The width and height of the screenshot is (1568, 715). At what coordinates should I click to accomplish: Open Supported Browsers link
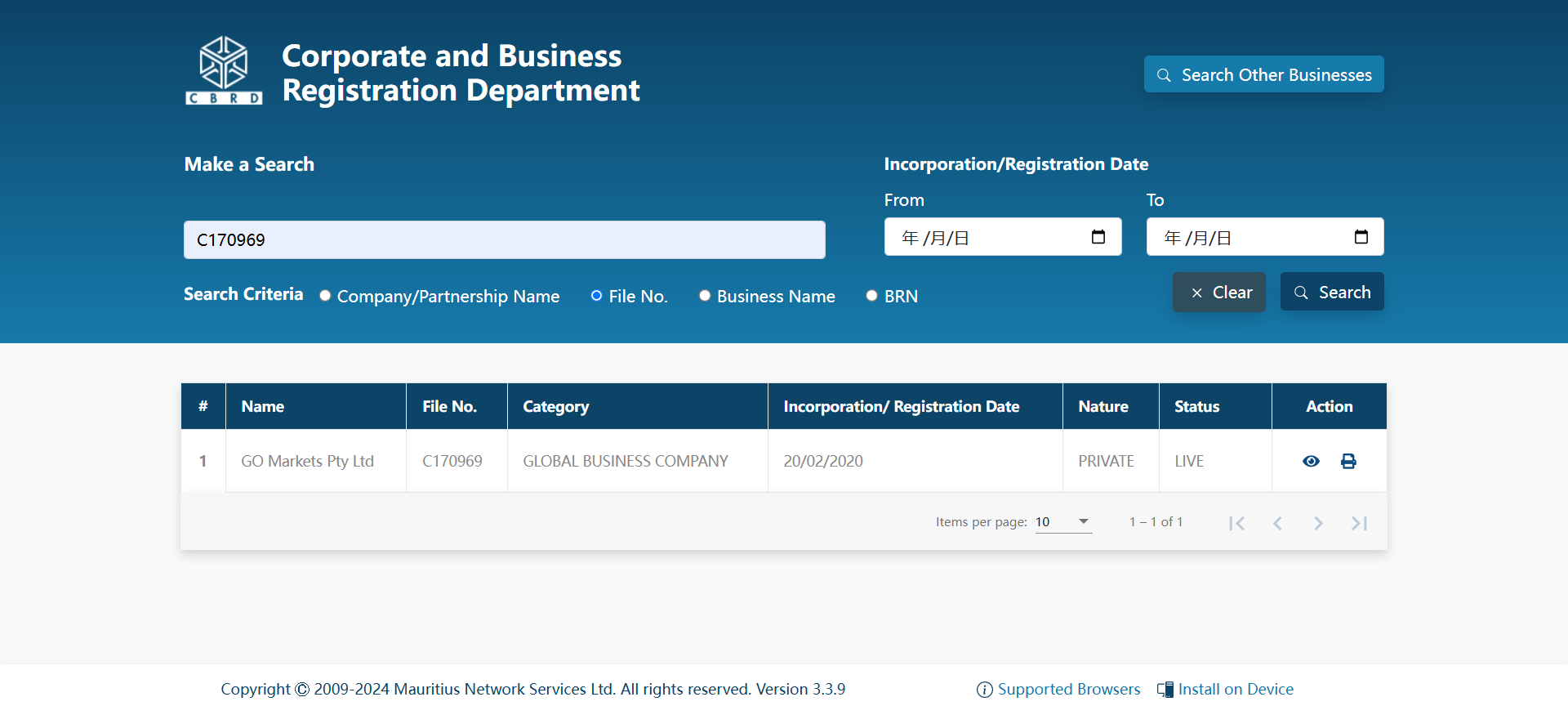[1058, 689]
